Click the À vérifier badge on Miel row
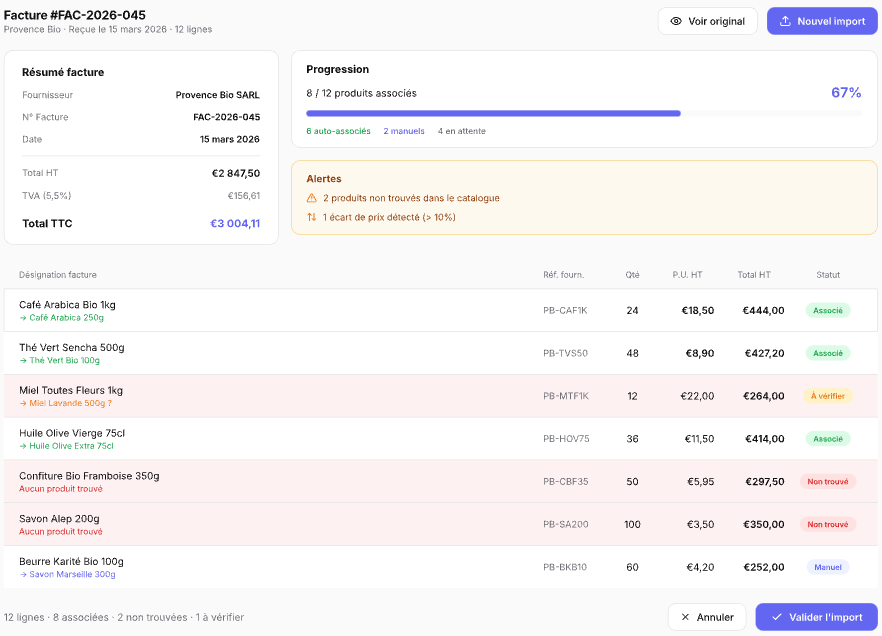The image size is (882, 636). (828, 395)
